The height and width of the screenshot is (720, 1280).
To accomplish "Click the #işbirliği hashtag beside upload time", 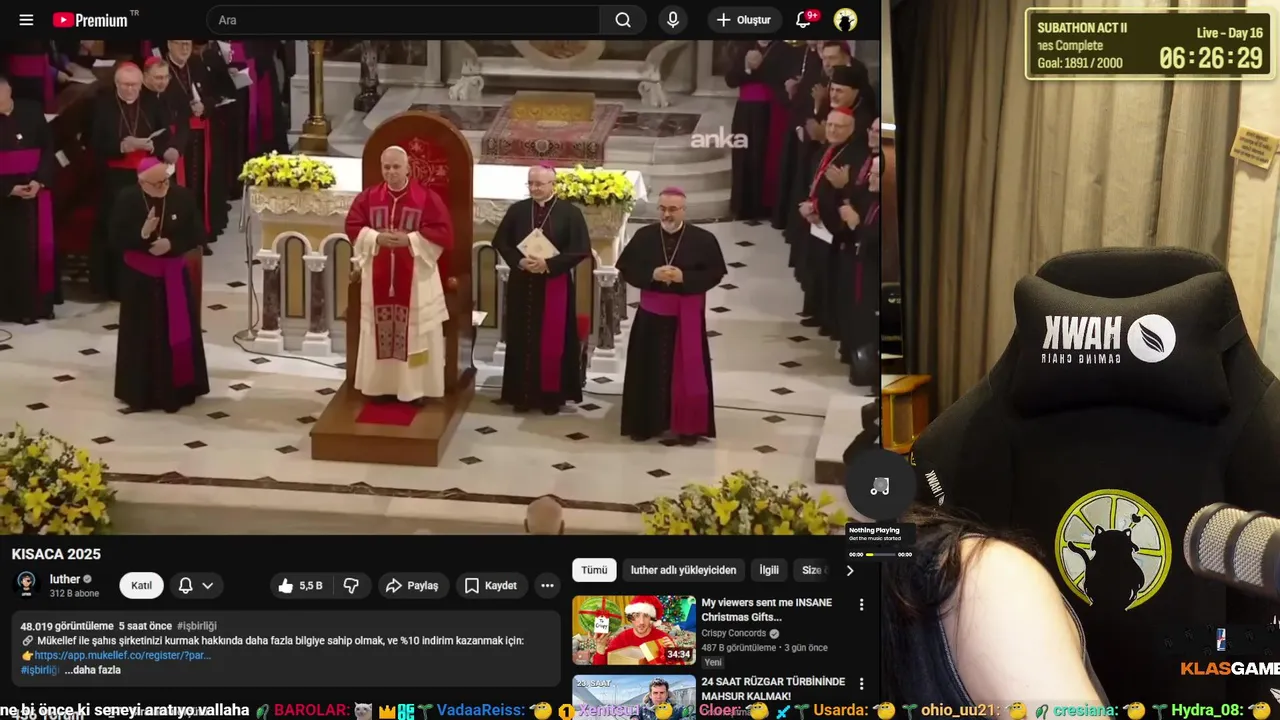I will pos(197,626).
